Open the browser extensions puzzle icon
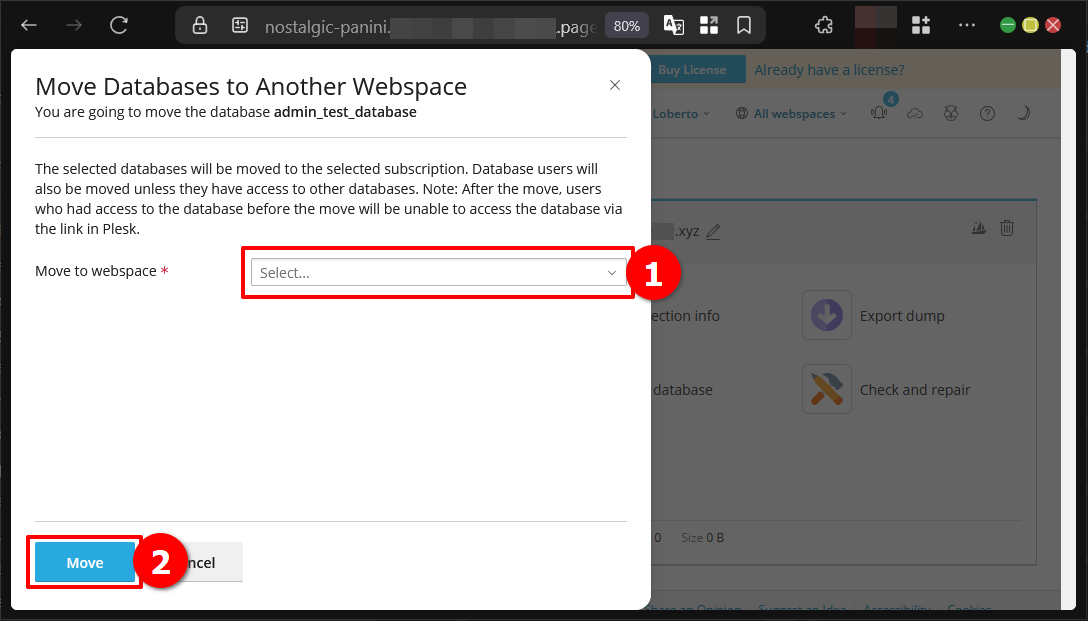 click(824, 25)
